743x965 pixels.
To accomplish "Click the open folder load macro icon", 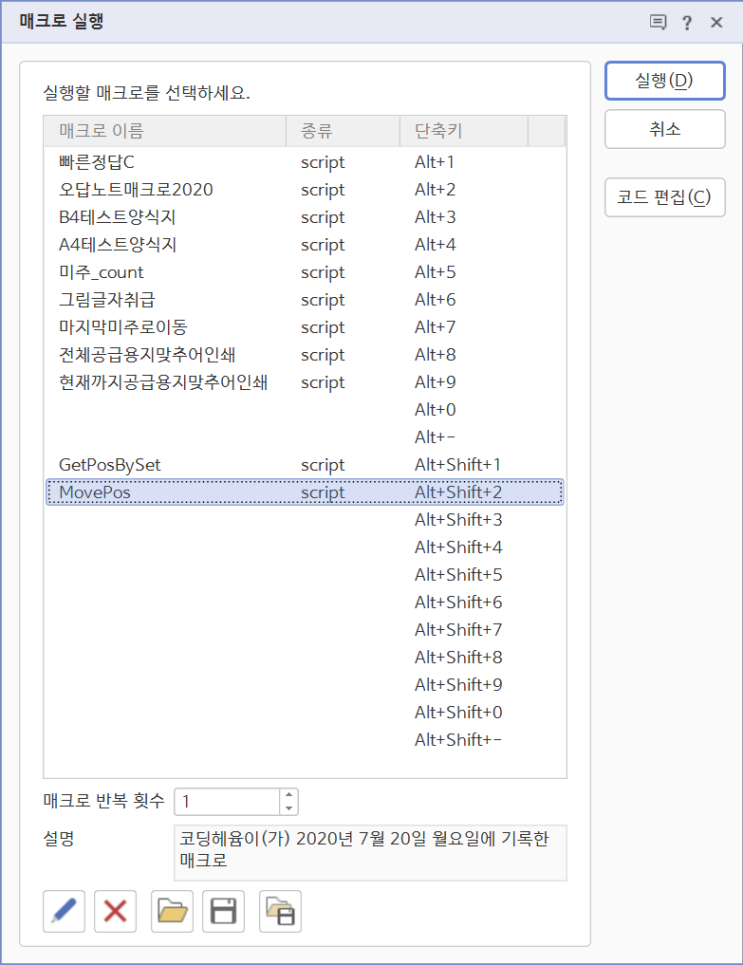I will point(172,911).
